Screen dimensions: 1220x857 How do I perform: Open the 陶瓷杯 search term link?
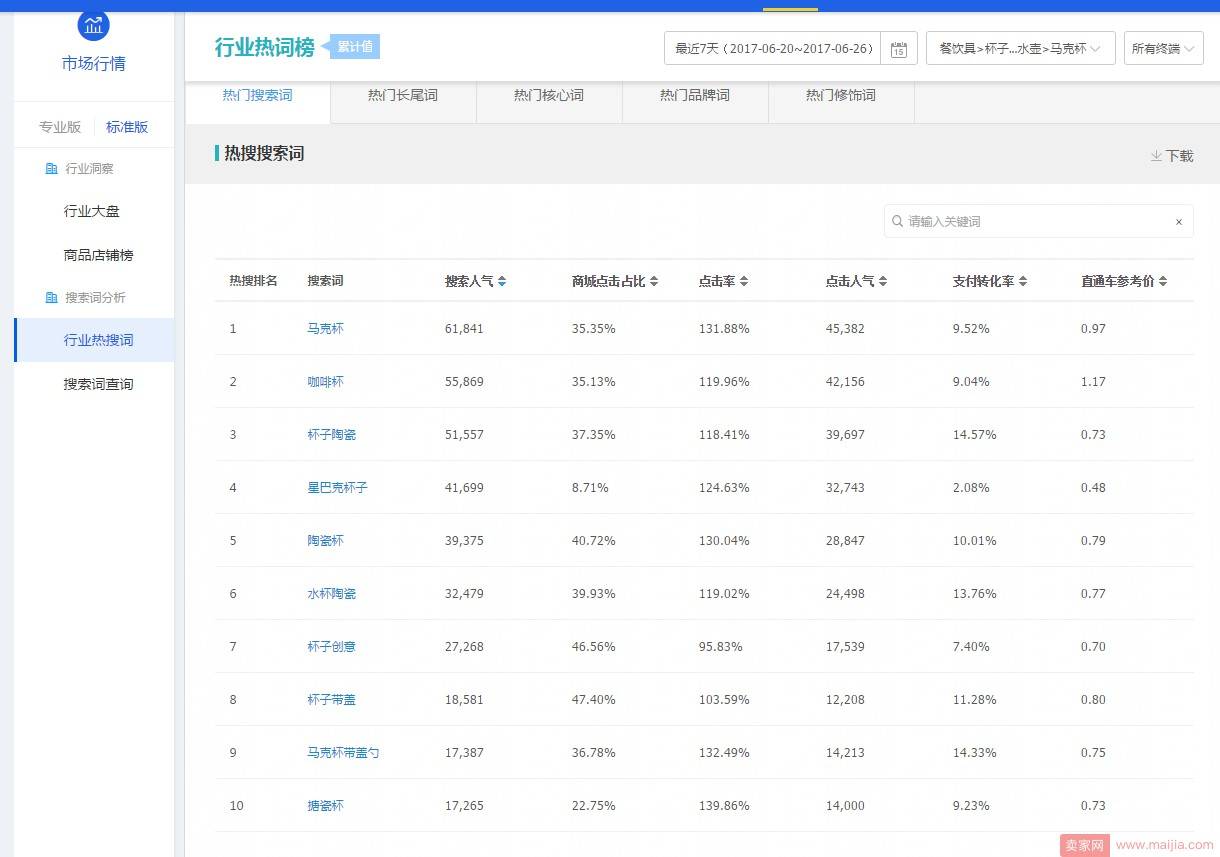pos(325,541)
